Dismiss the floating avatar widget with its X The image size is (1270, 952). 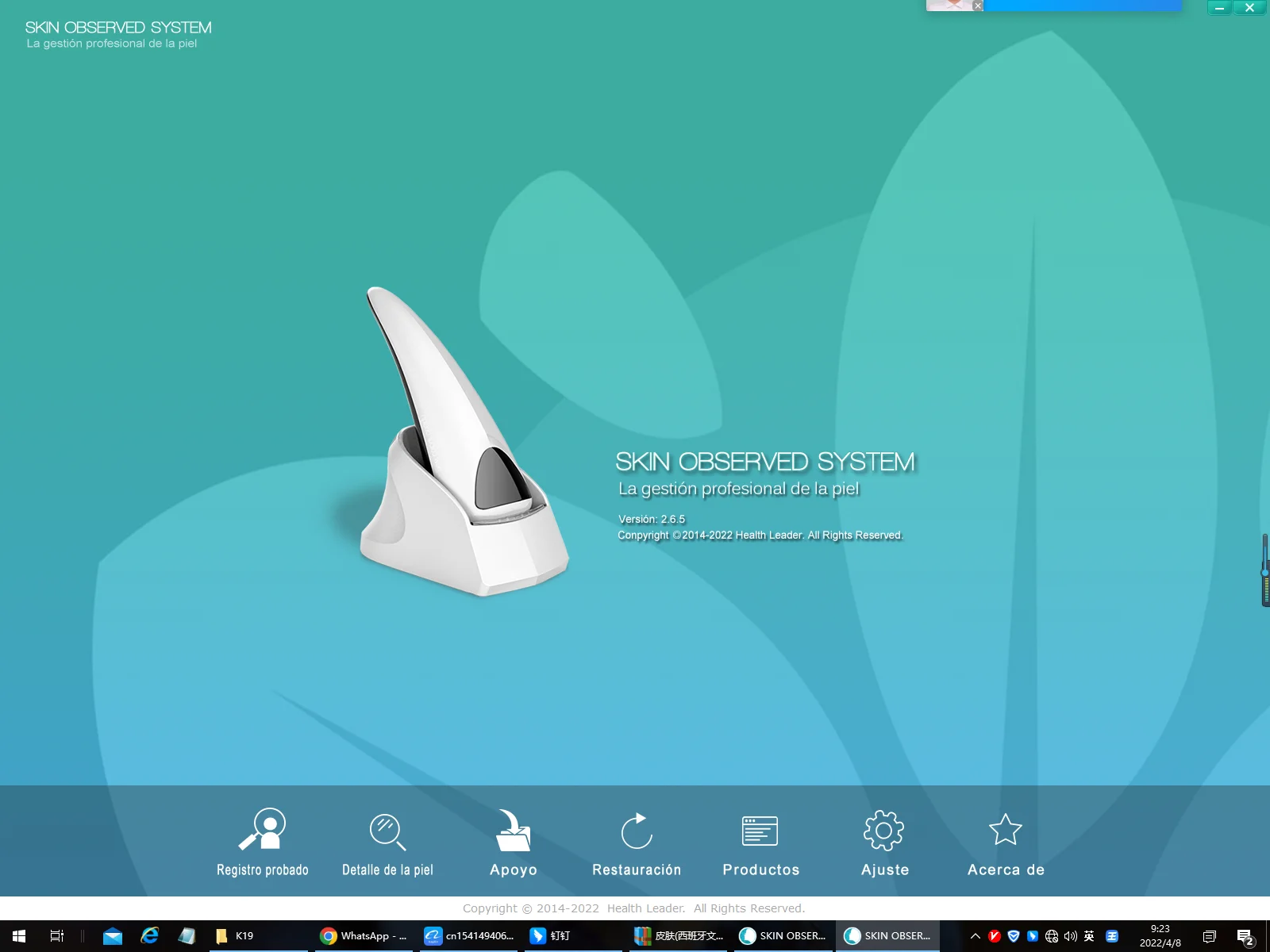click(978, 6)
